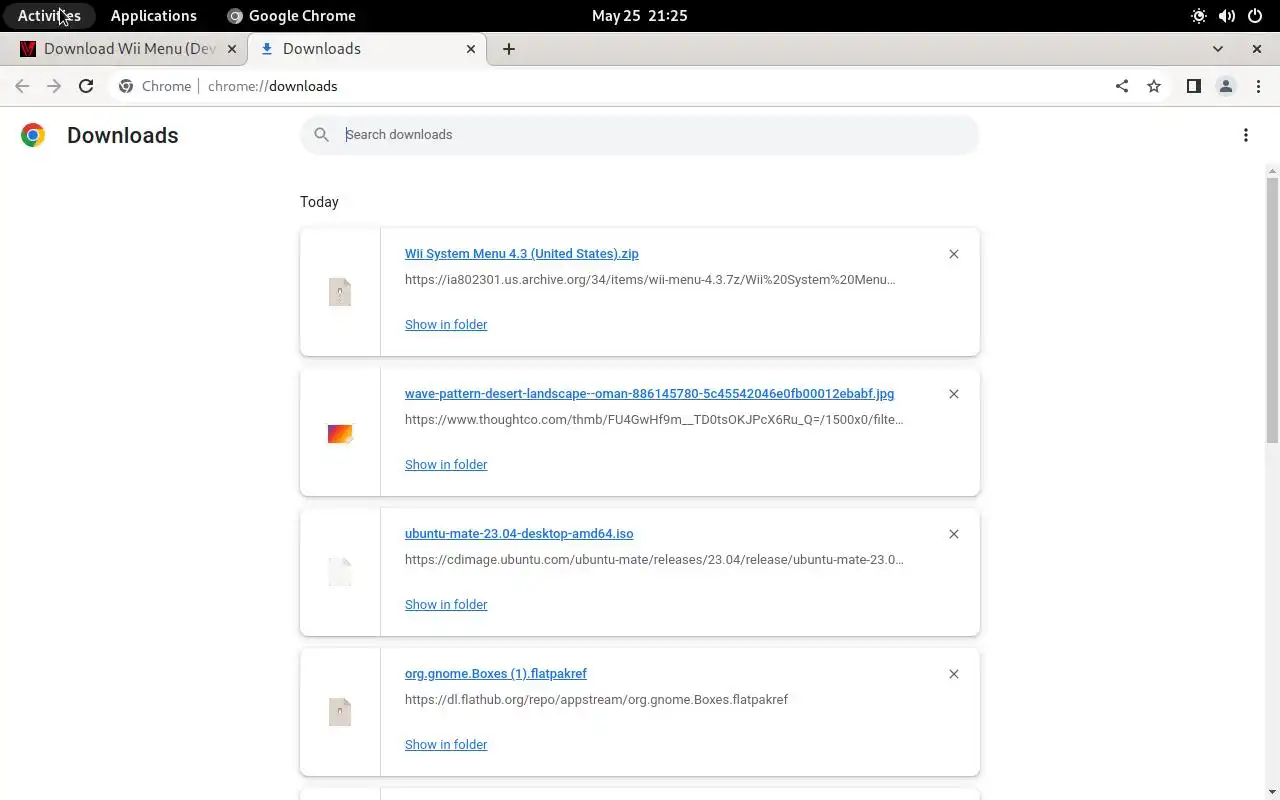The image size is (1280, 800).
Task: Select the Downloads tab
Action: (368, 49)
